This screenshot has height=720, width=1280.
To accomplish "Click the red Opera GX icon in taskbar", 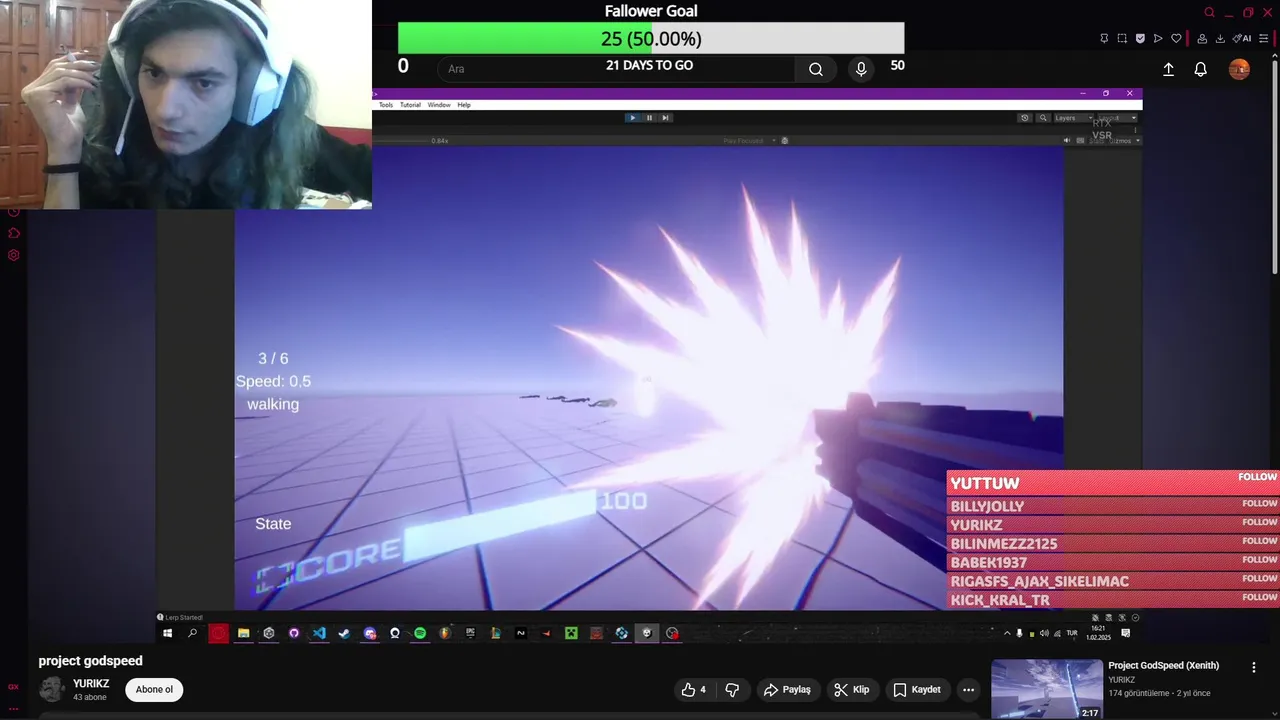I will point(218,633).
